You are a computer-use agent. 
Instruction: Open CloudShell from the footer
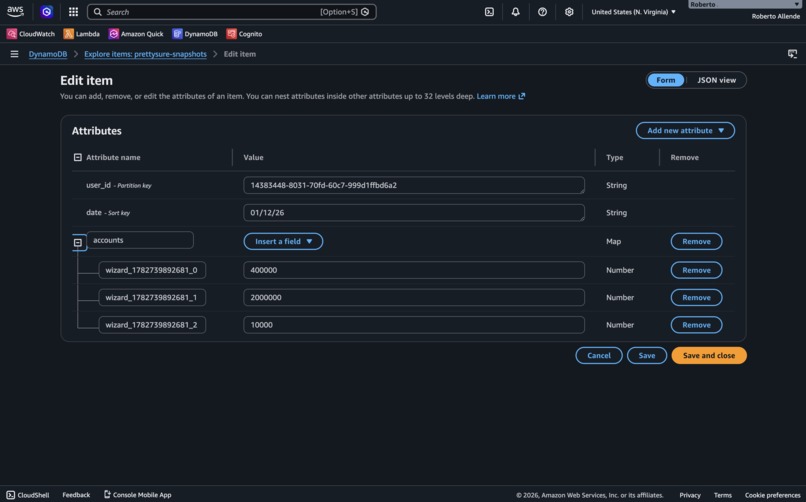pos(28,495)
